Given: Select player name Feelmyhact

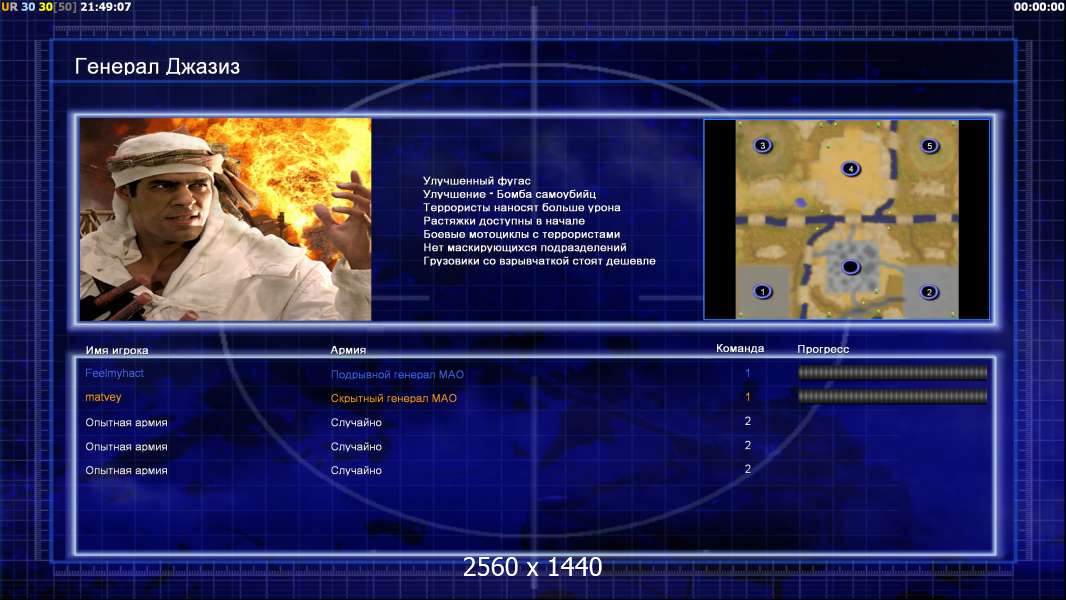Looking at the screenshot, I should click(114, 373).
